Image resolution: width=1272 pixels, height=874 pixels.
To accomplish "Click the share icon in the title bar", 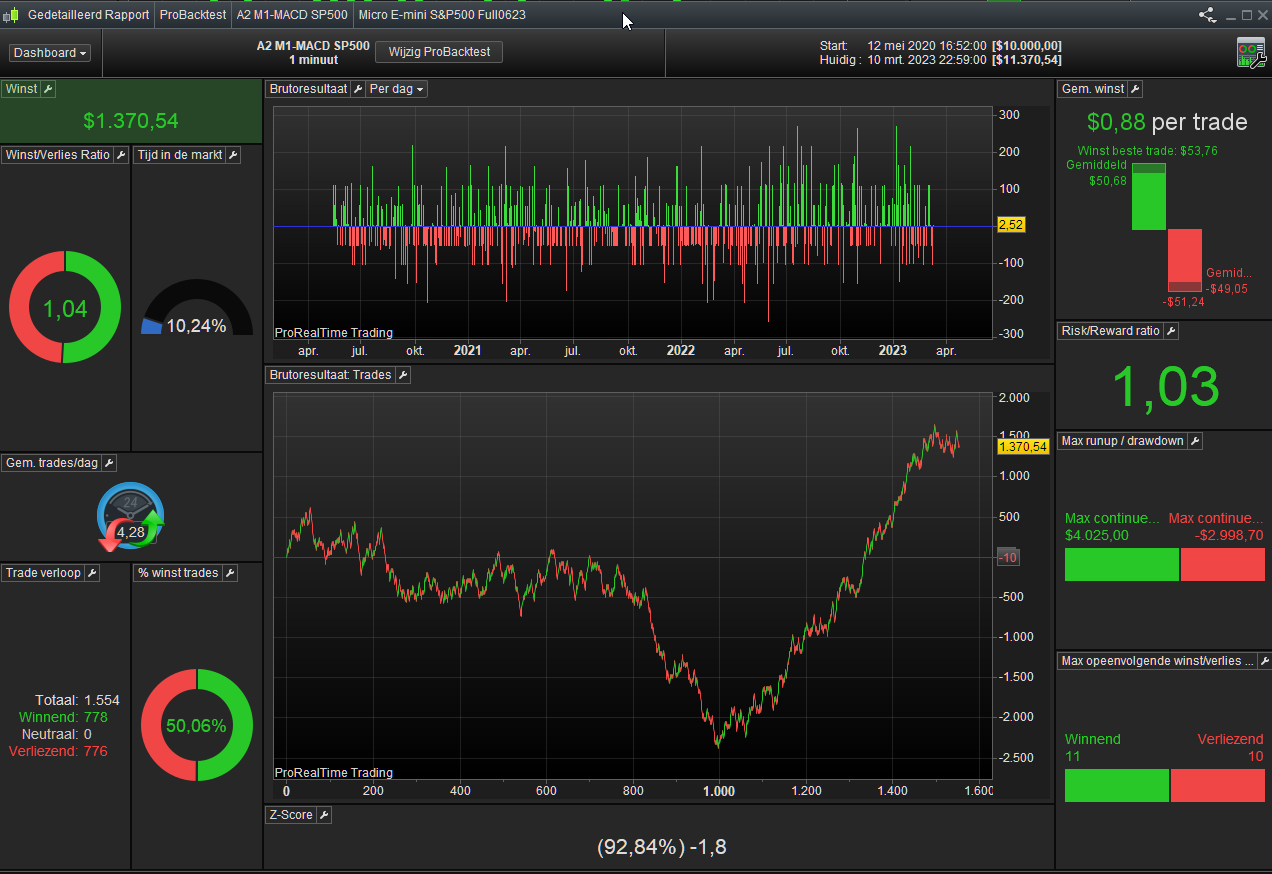I will point(1207,15).
